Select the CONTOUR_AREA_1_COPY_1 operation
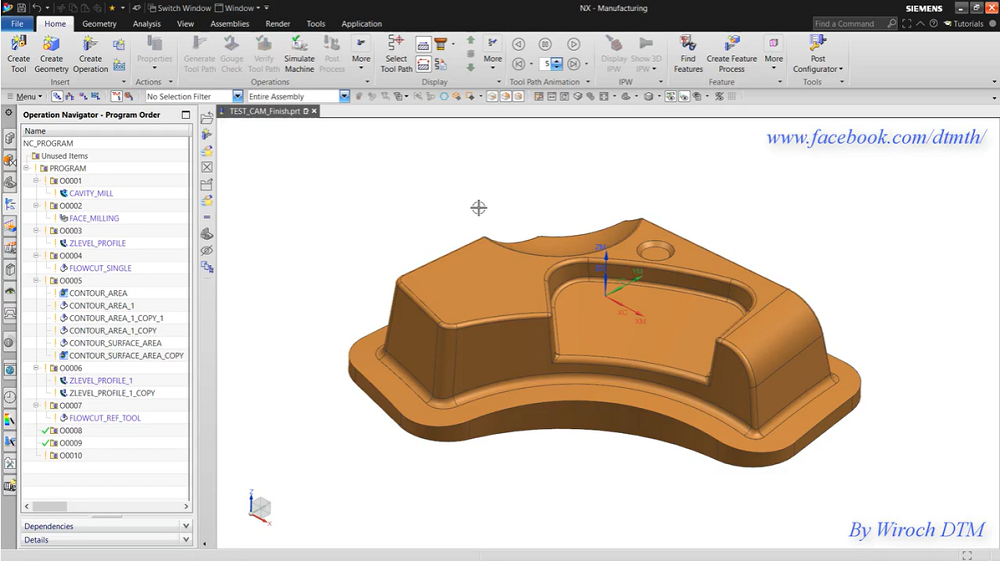Screen dimensions: 1000x561 116,318
